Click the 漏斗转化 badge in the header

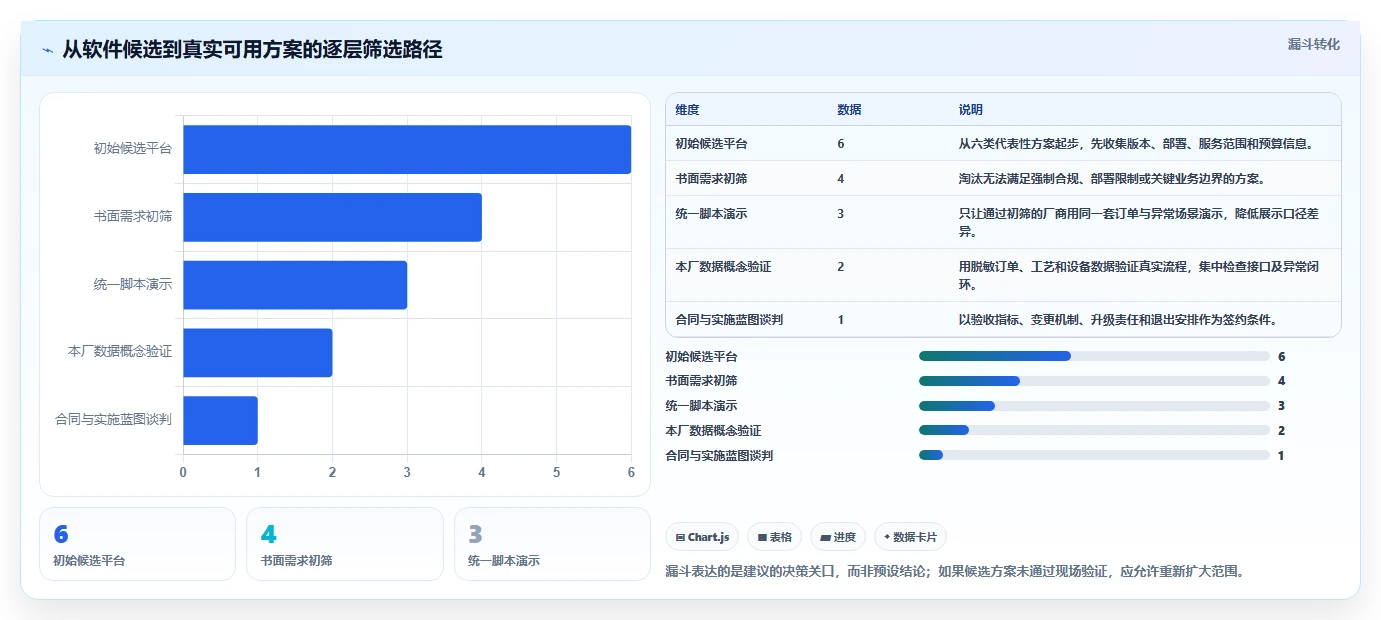point(1313,44)
